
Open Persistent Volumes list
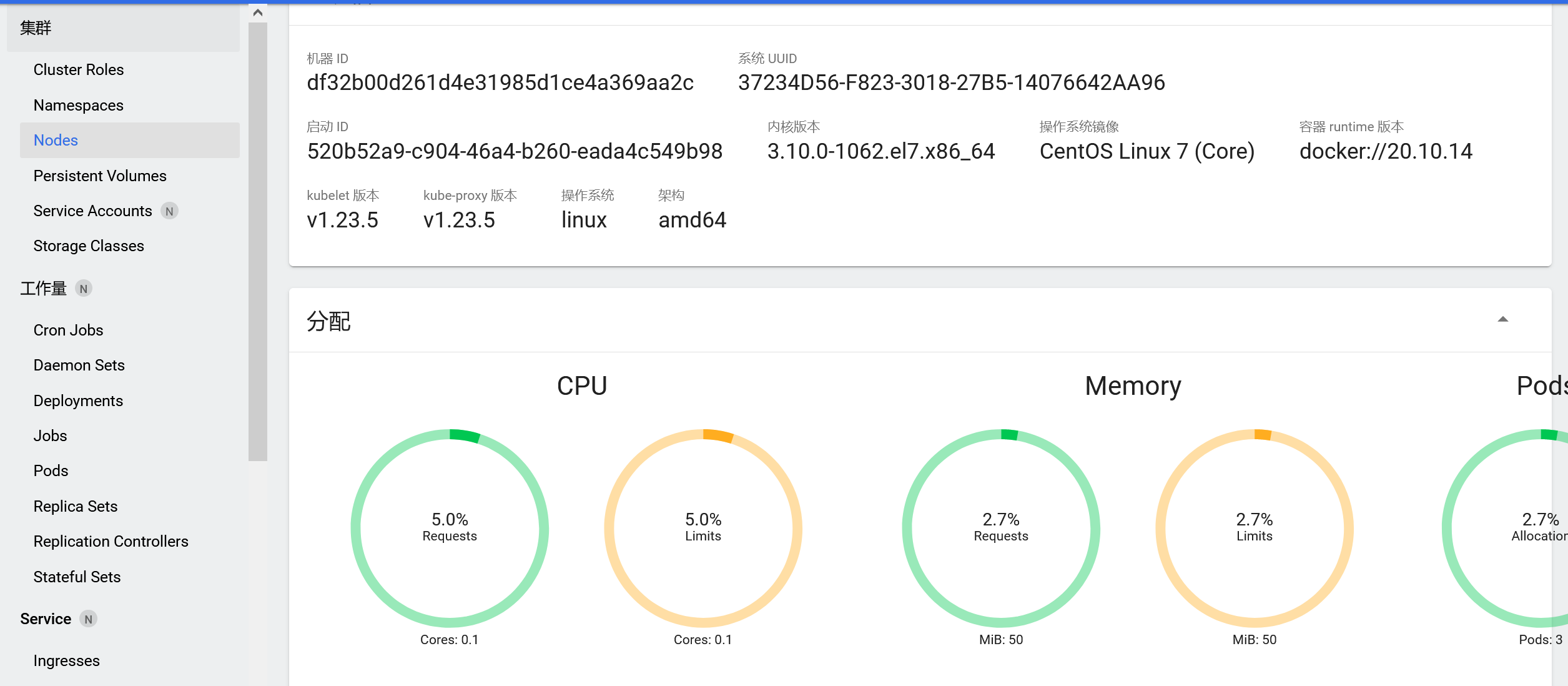[x=100, y=176]
